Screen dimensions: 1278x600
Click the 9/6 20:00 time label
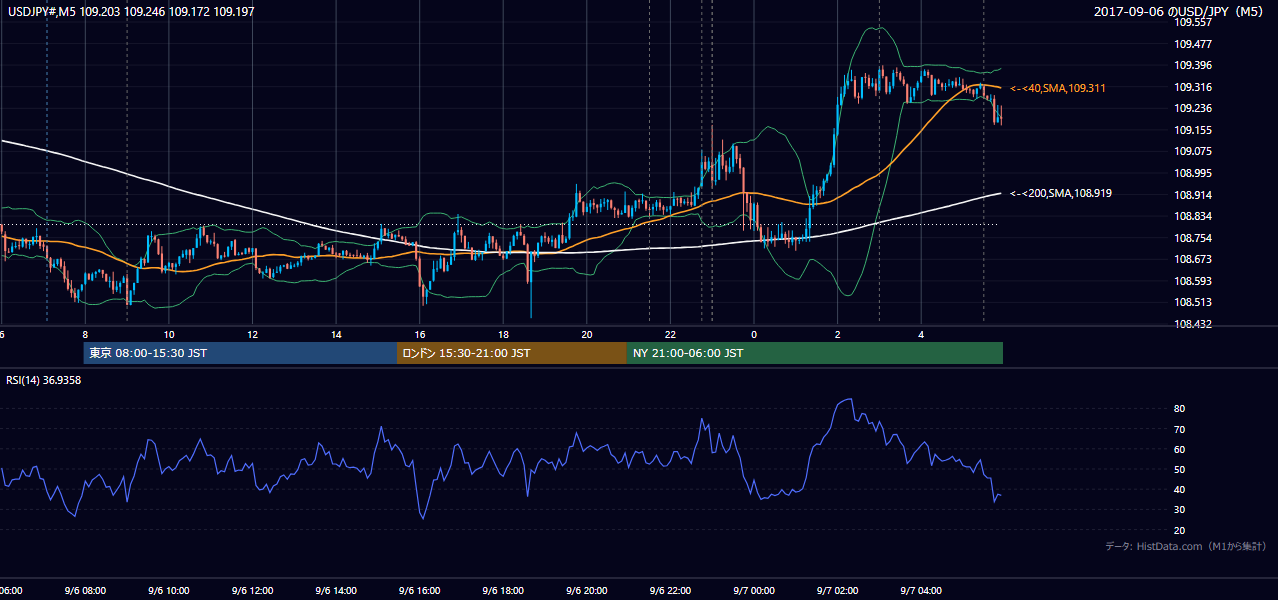(587, 590)
